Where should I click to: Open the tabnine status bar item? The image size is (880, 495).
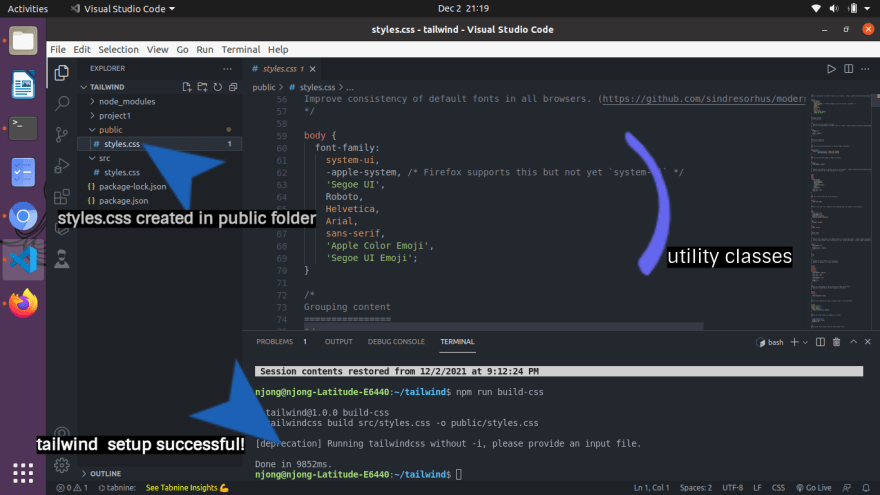point(117,488)
